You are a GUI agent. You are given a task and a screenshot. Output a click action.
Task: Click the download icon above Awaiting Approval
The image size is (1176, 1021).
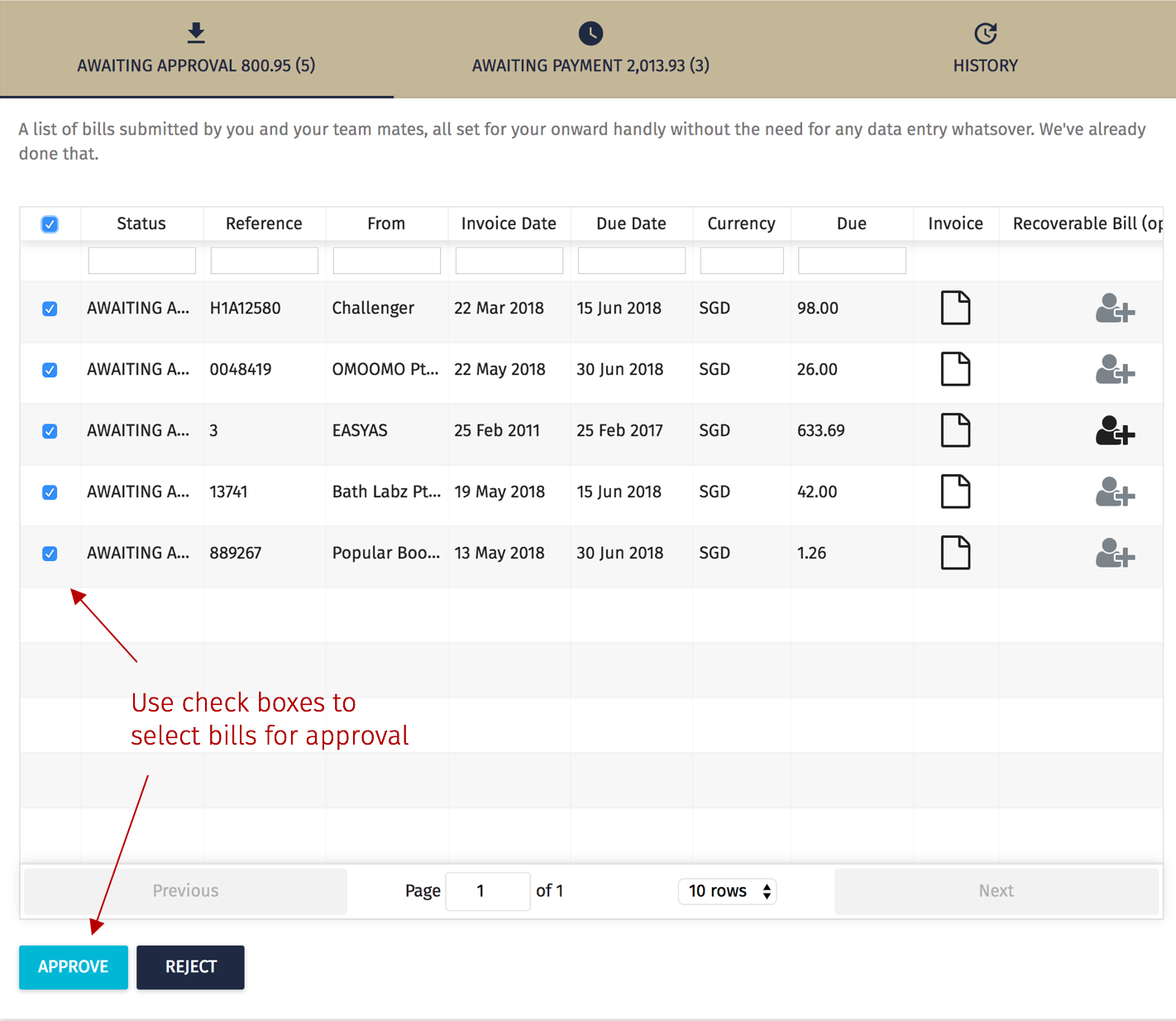(x=196, y=33)
